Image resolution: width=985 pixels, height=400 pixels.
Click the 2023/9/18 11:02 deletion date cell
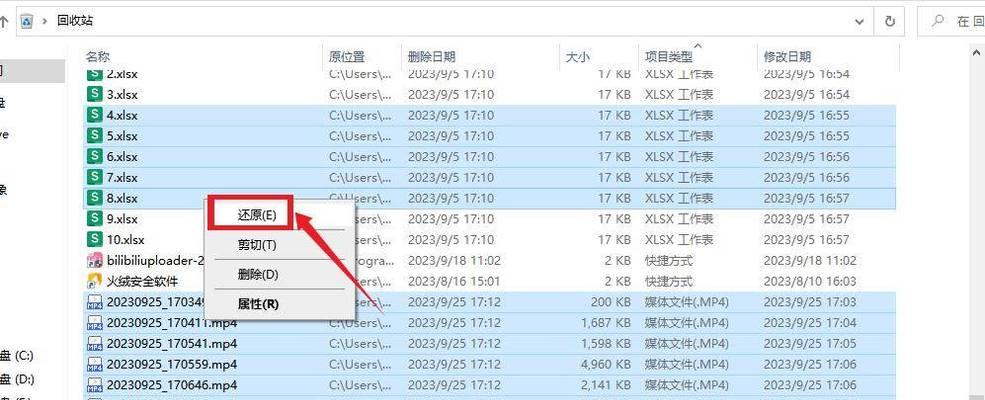pos(454,261)
